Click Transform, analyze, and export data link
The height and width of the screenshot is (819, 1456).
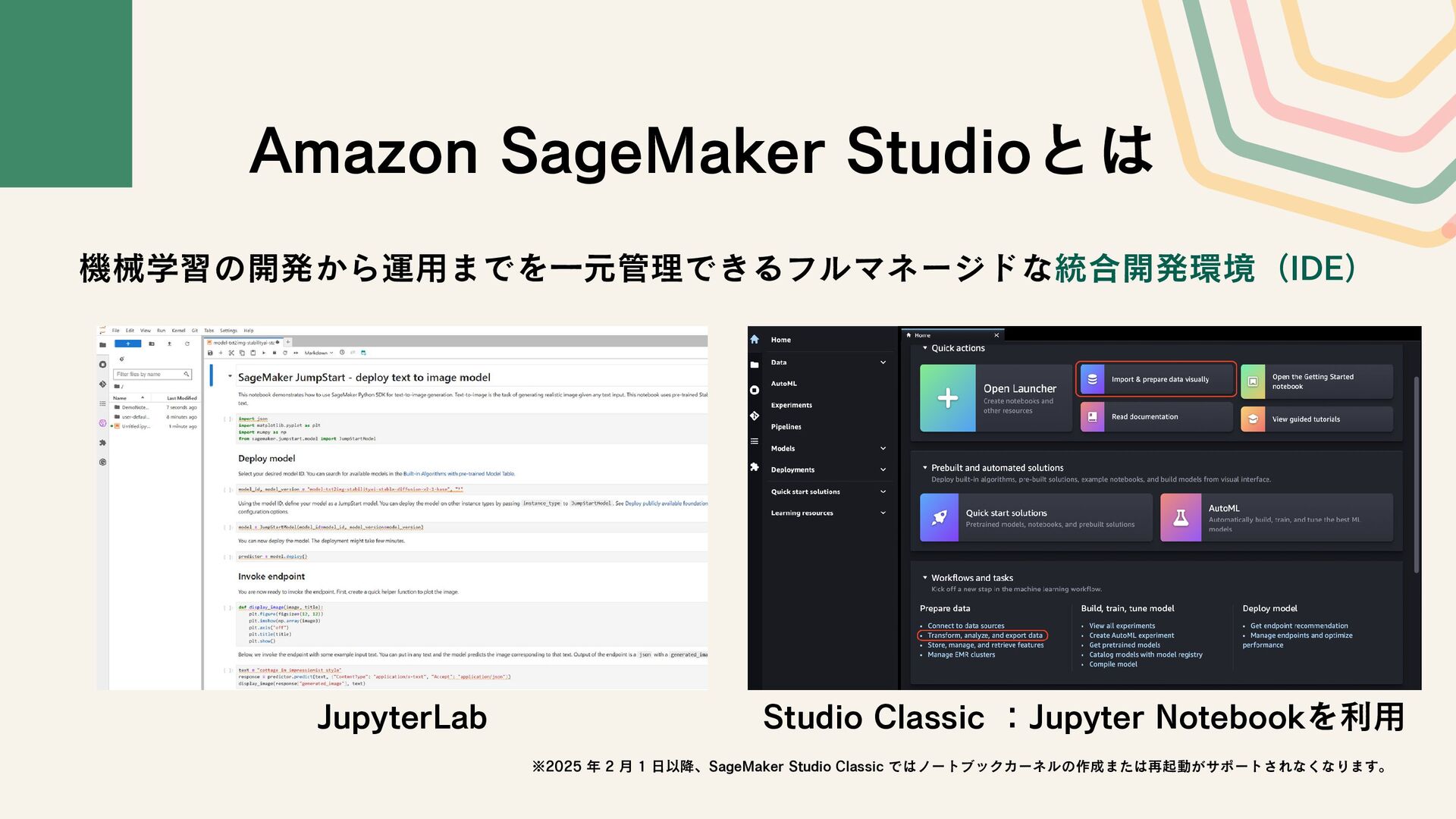pos(984,635)
